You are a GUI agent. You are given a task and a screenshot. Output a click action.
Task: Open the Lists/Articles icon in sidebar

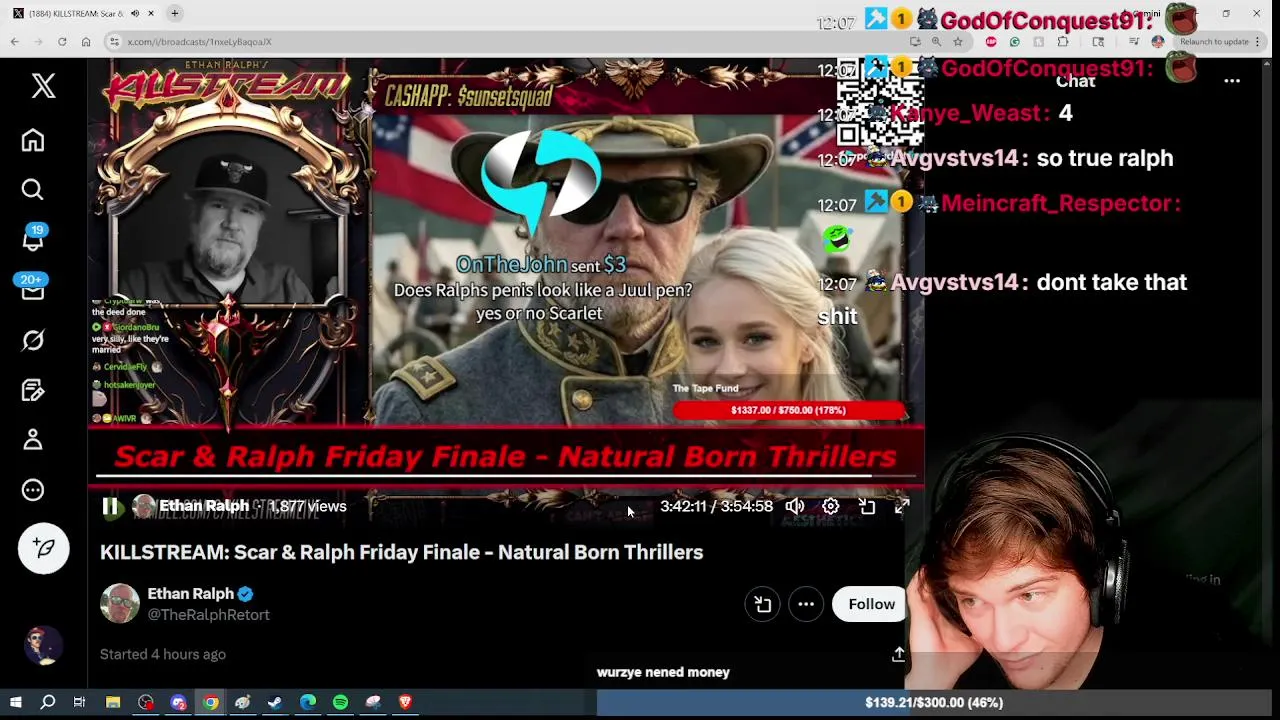point(33,390)
